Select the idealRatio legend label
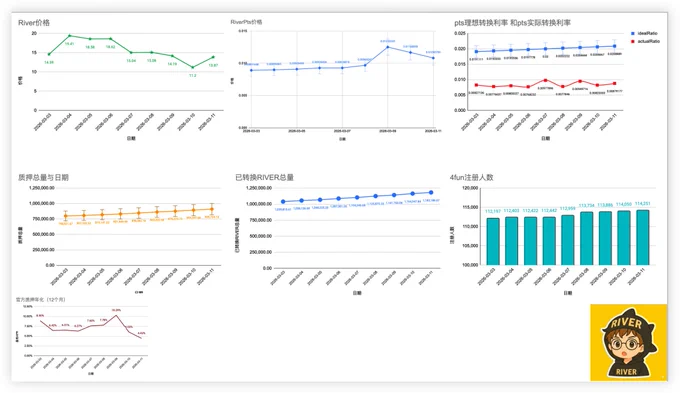 click(647, 33)
